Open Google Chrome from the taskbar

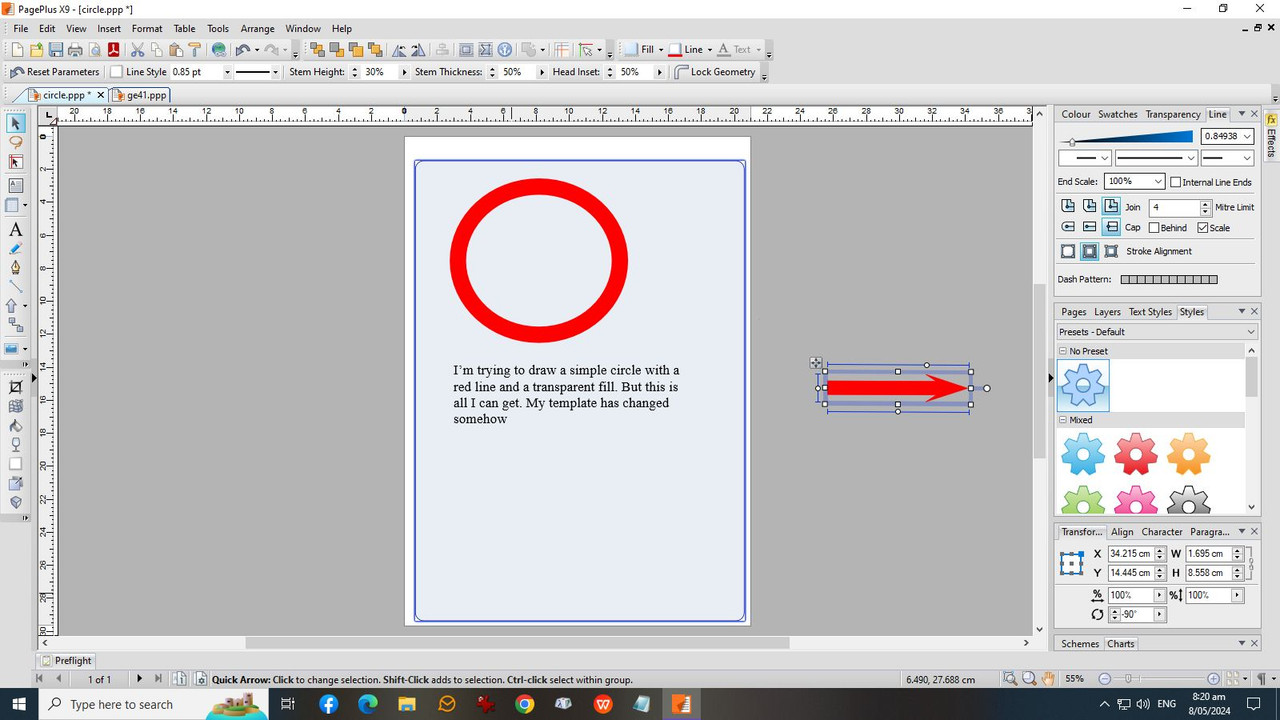coord(524,704)
